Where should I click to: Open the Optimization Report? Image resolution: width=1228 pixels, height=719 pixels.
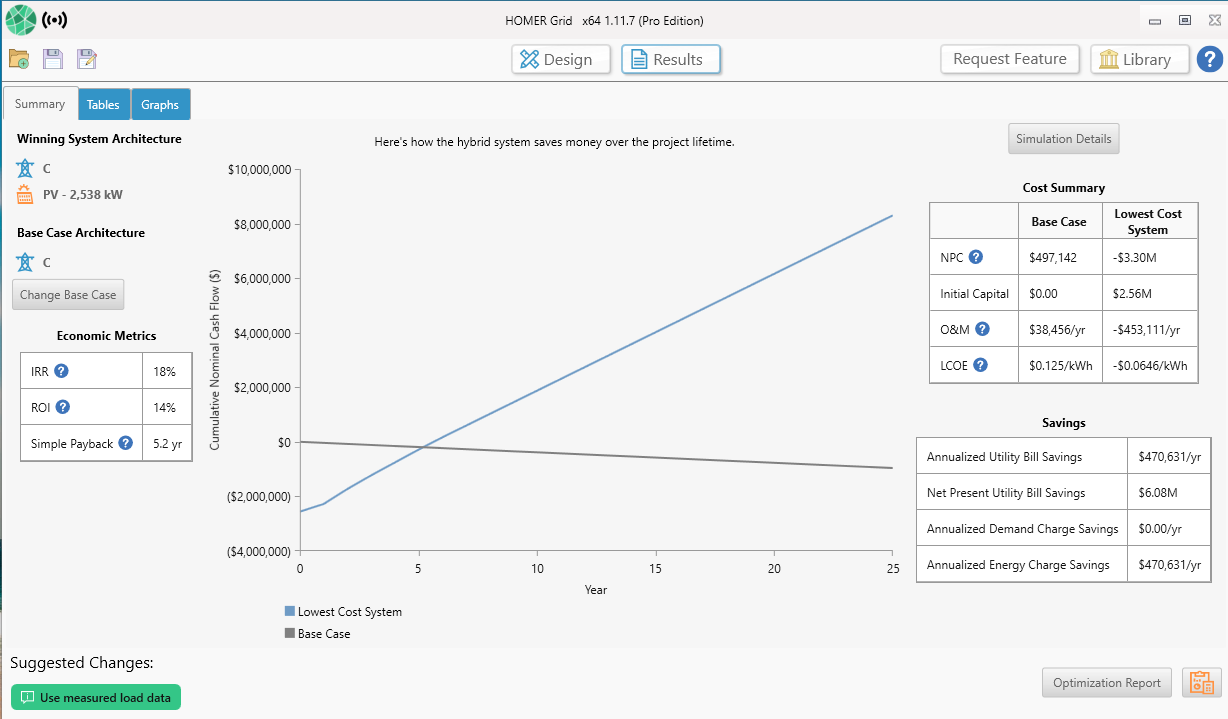(x=1107, y=683)
